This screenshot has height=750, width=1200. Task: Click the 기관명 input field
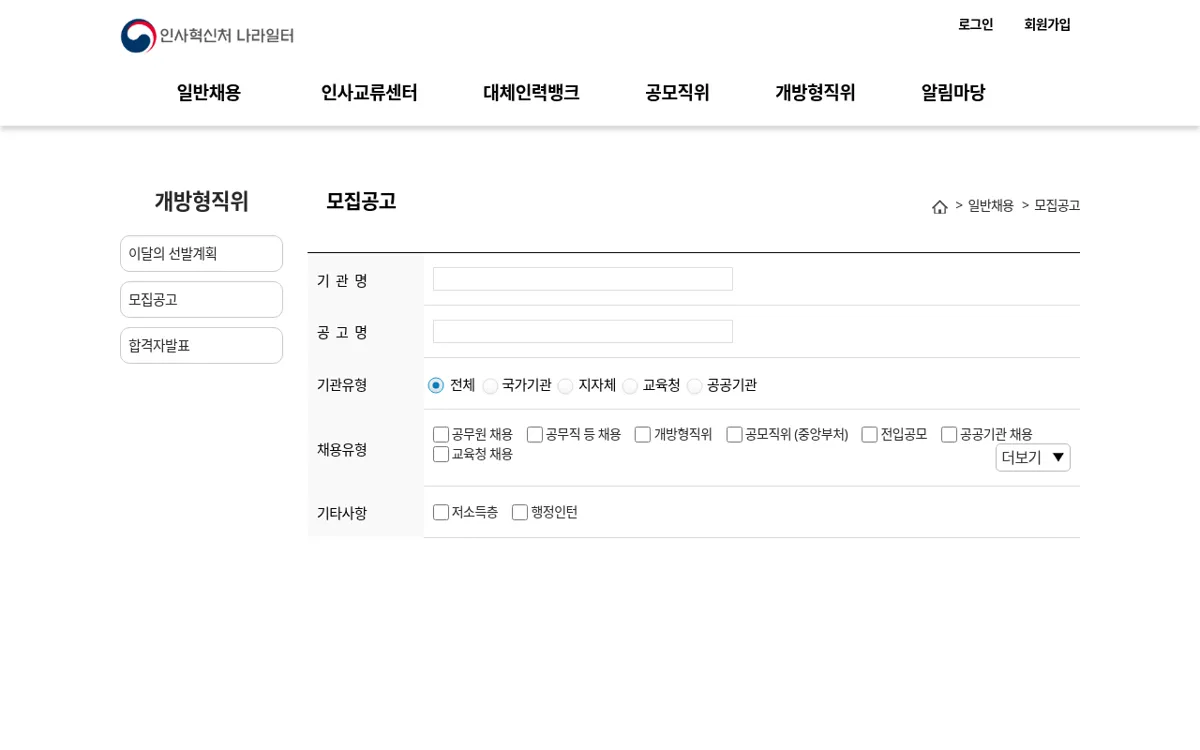click(583, 279)
